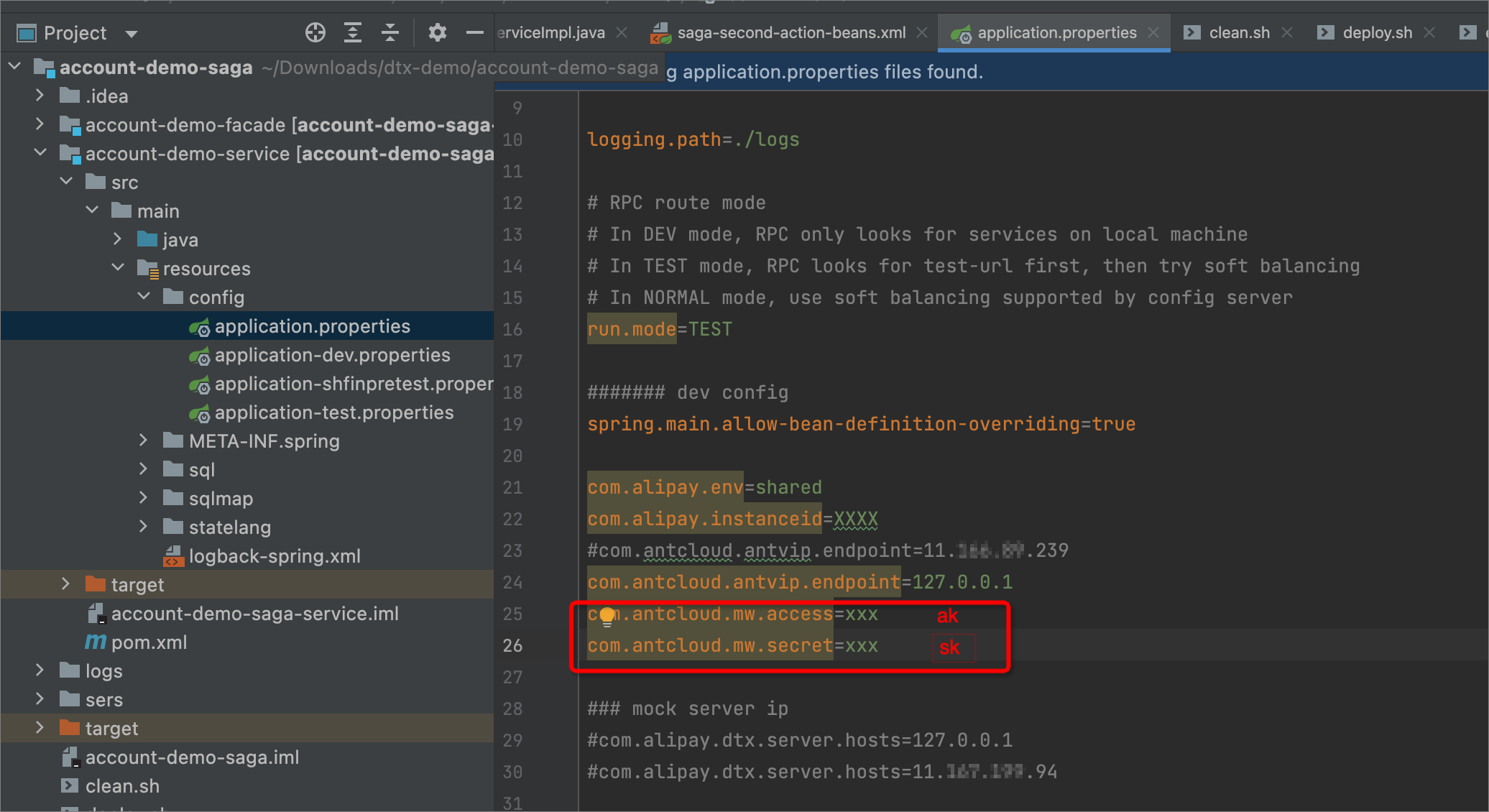The width and height of the screenshot is (1489, 812).
Task: Click the Expand All icon in Project toolbar
Action: pyautogui.click(x=352, y=32)
